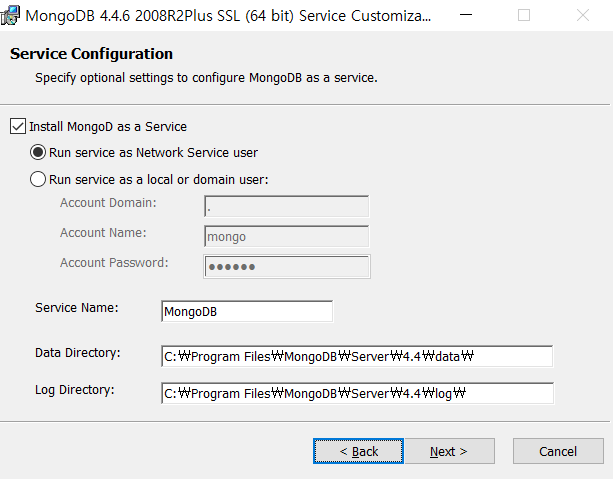Click the Account Domain label
Image resolution: width=613 pixels, height=479 pixels.
(108, 203)
